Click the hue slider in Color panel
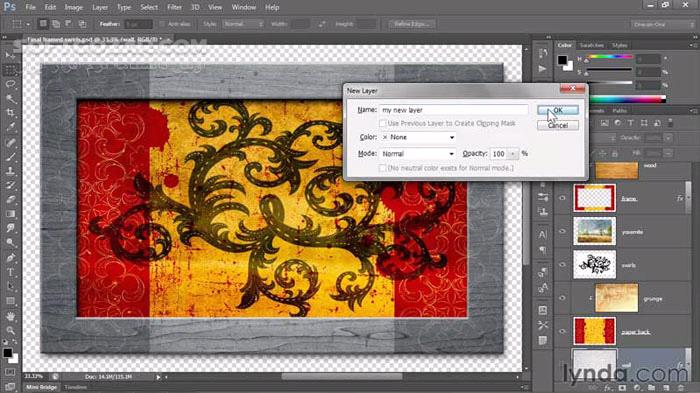Screen dimensions: 700x393 coord(610,57)
